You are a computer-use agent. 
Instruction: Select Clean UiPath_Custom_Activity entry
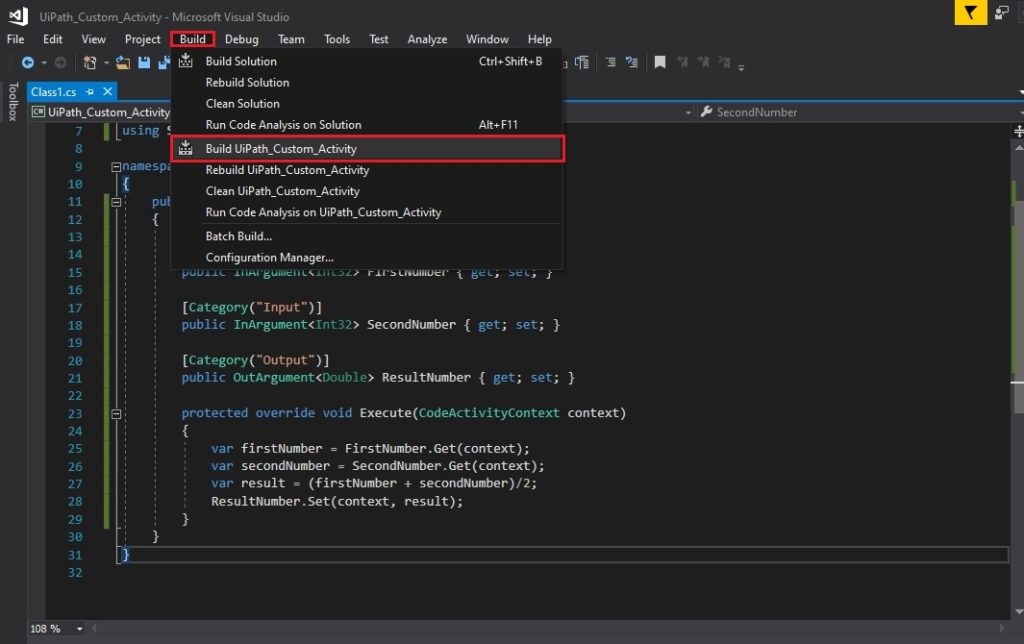pyautogui.click(x=367, y=191)
